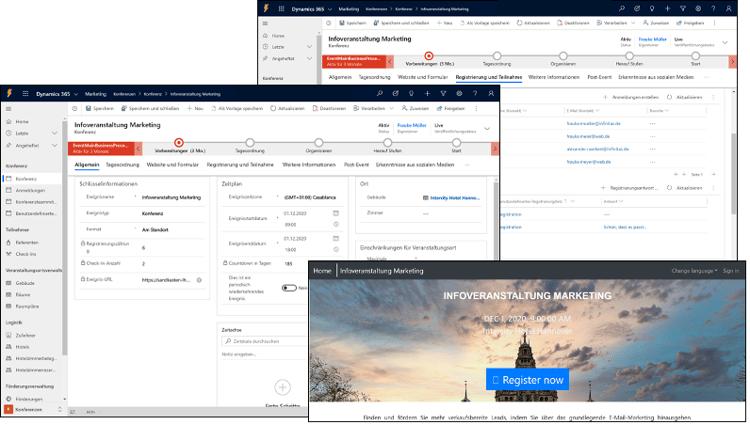This screenshot has width=750, height=425.
Task: Open calendar picker for Ereignisstartdatum
Action: pyautogui.click(x=336, y=213)
